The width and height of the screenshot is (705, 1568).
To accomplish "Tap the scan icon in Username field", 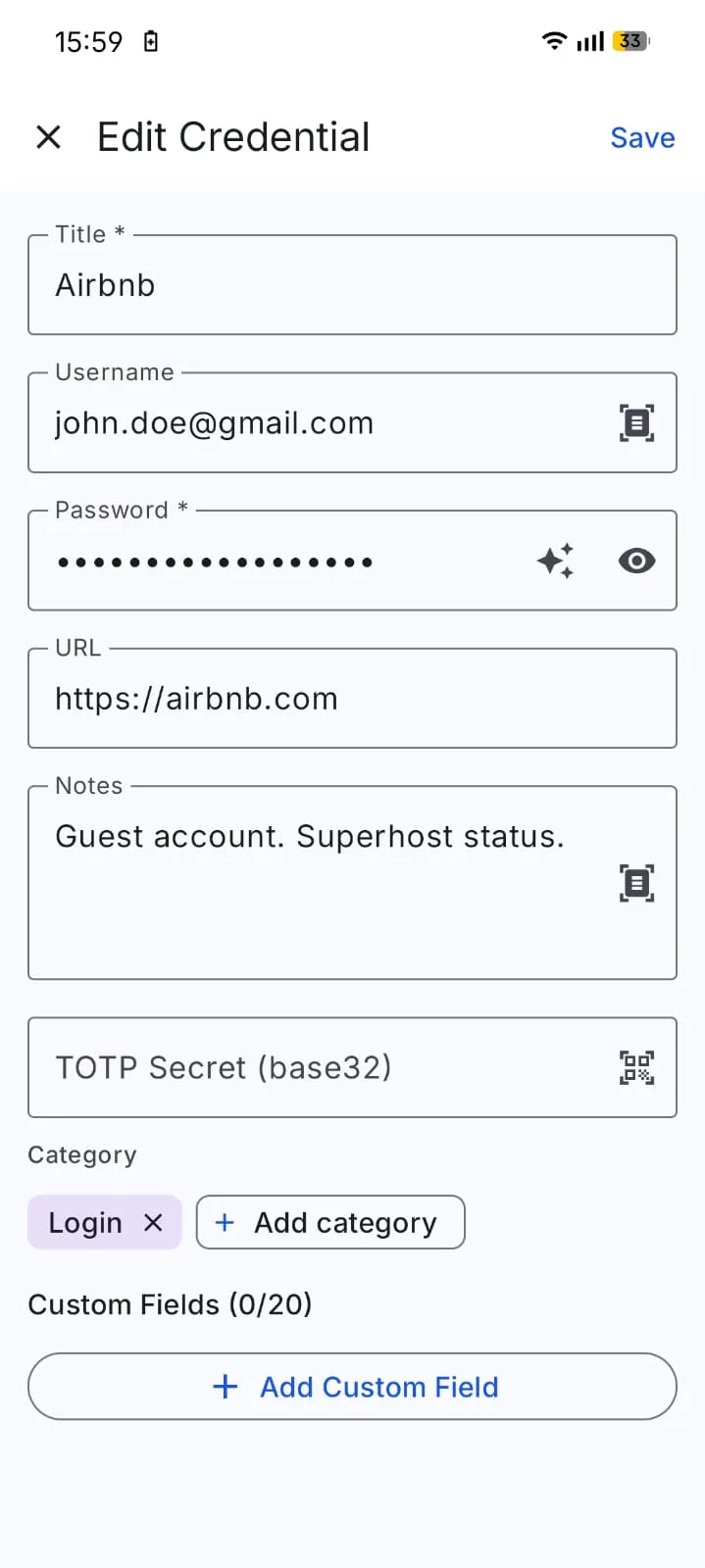I will [x=636, y=423].
